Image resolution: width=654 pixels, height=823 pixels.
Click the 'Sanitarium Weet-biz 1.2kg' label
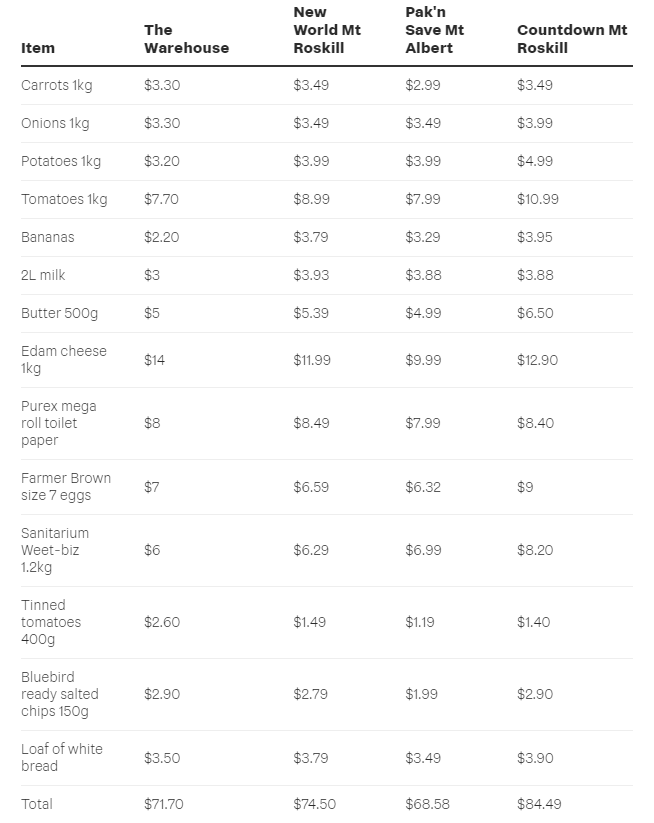(55, 550)
